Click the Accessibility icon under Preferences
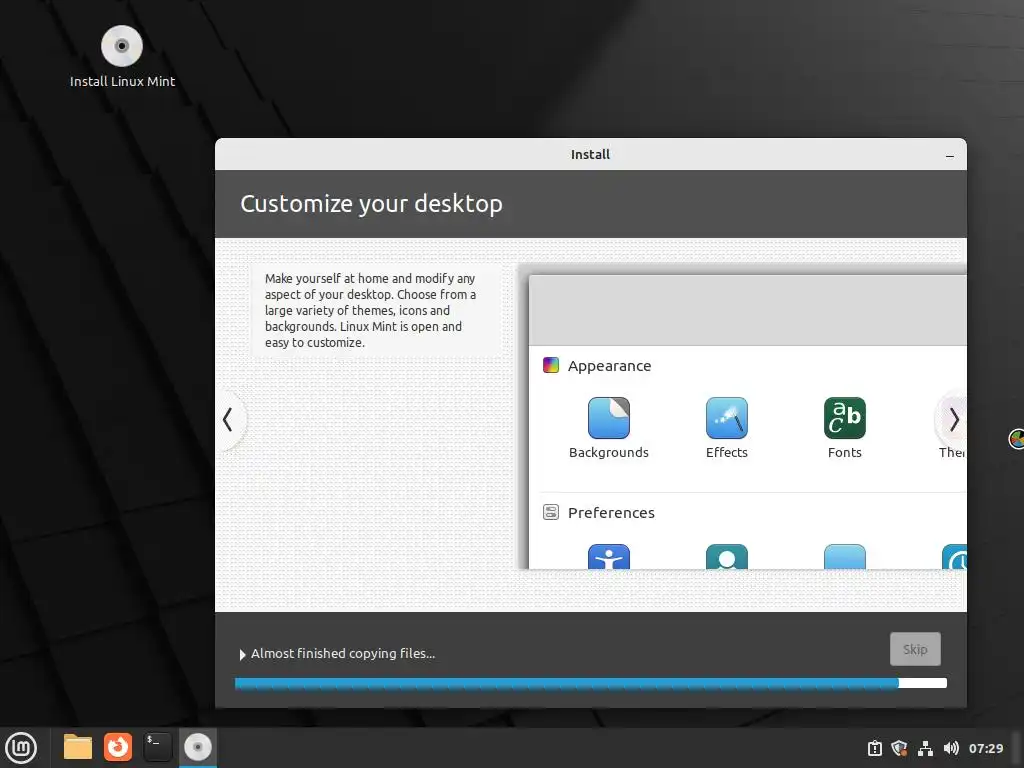The image size is (1024, 768). point(609,556)
